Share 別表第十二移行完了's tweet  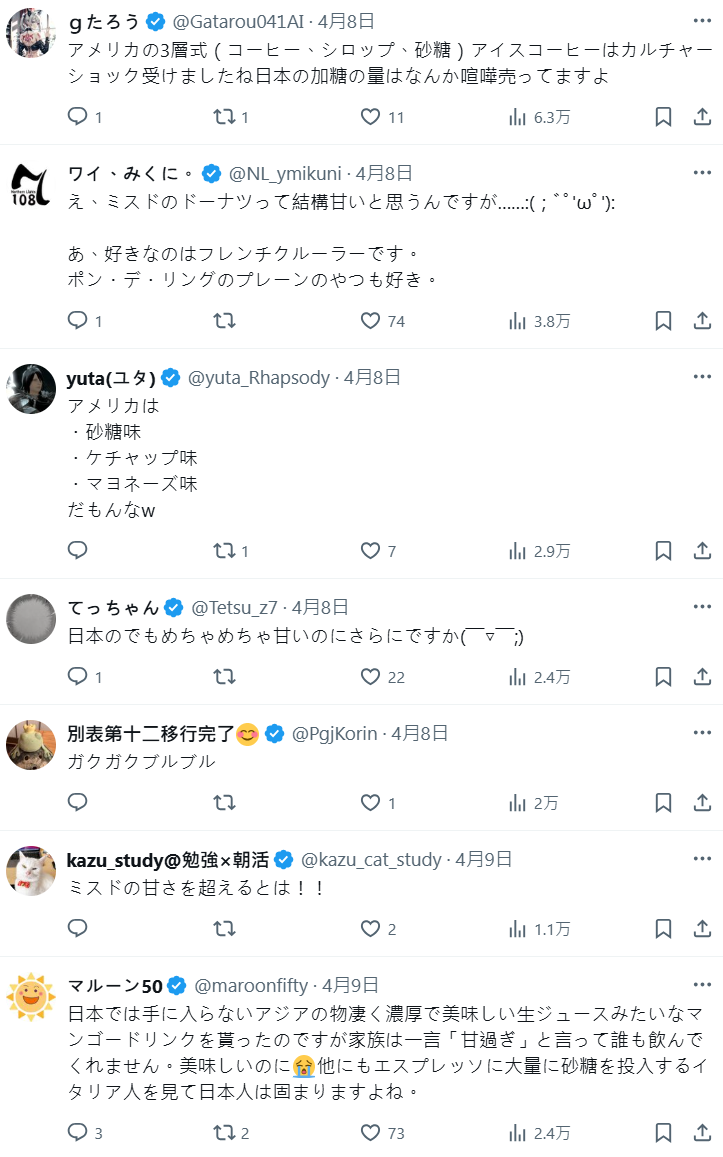click(x=702, y=803)
